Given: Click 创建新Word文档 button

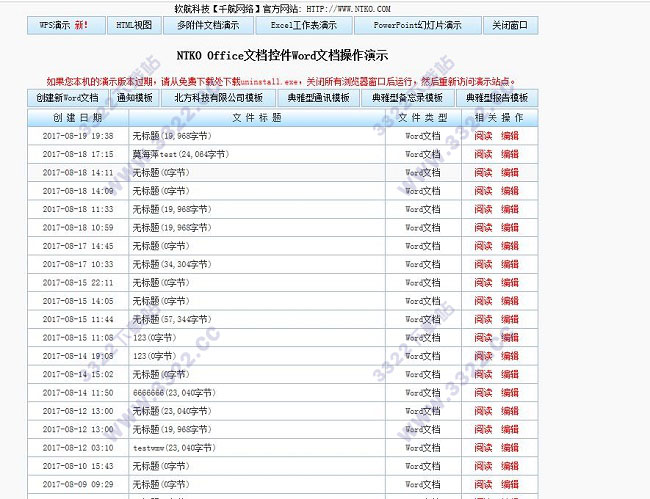Looking at the screenshot, I should coord(68,98).
